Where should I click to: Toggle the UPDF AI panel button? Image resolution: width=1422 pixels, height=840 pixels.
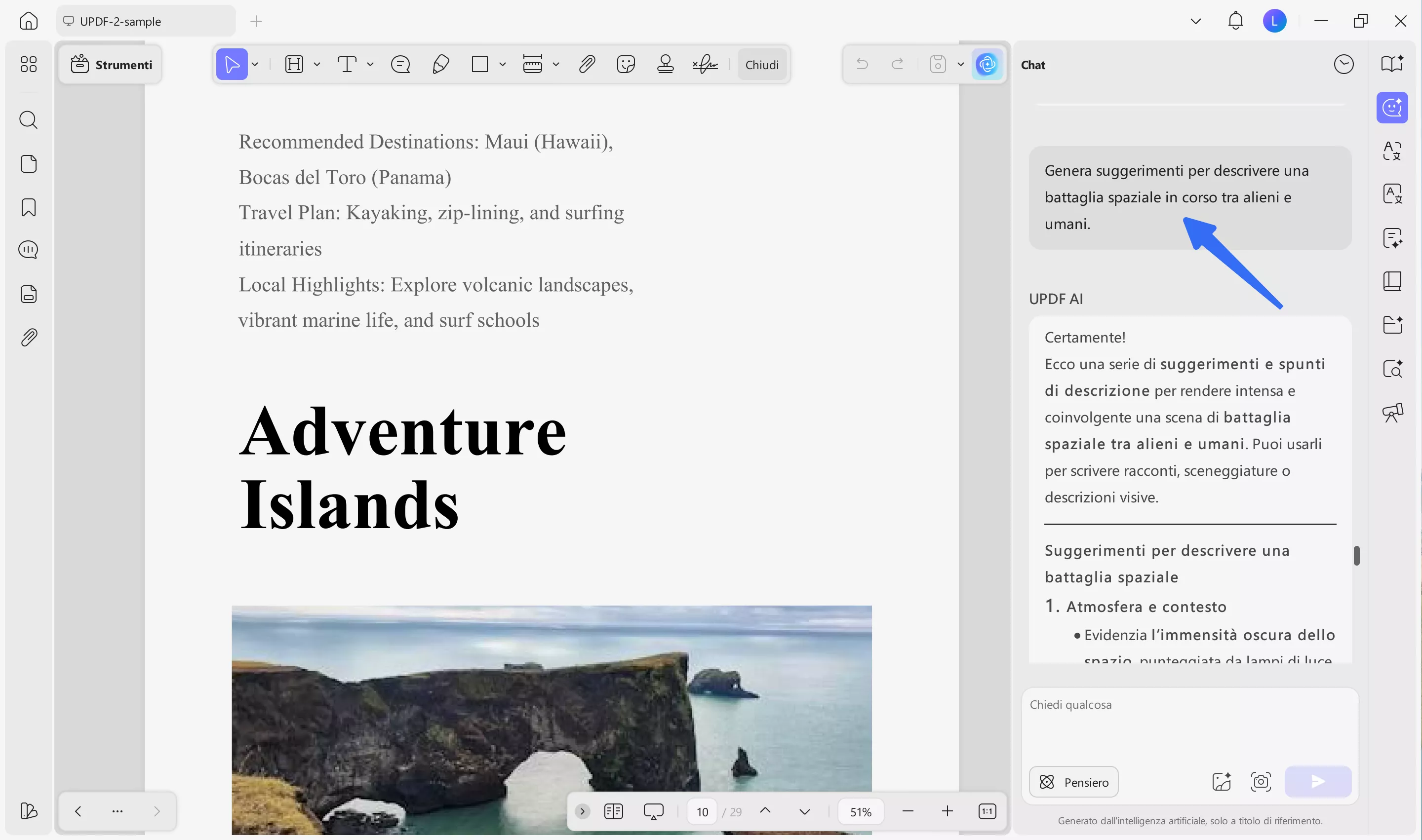(987, 65)
